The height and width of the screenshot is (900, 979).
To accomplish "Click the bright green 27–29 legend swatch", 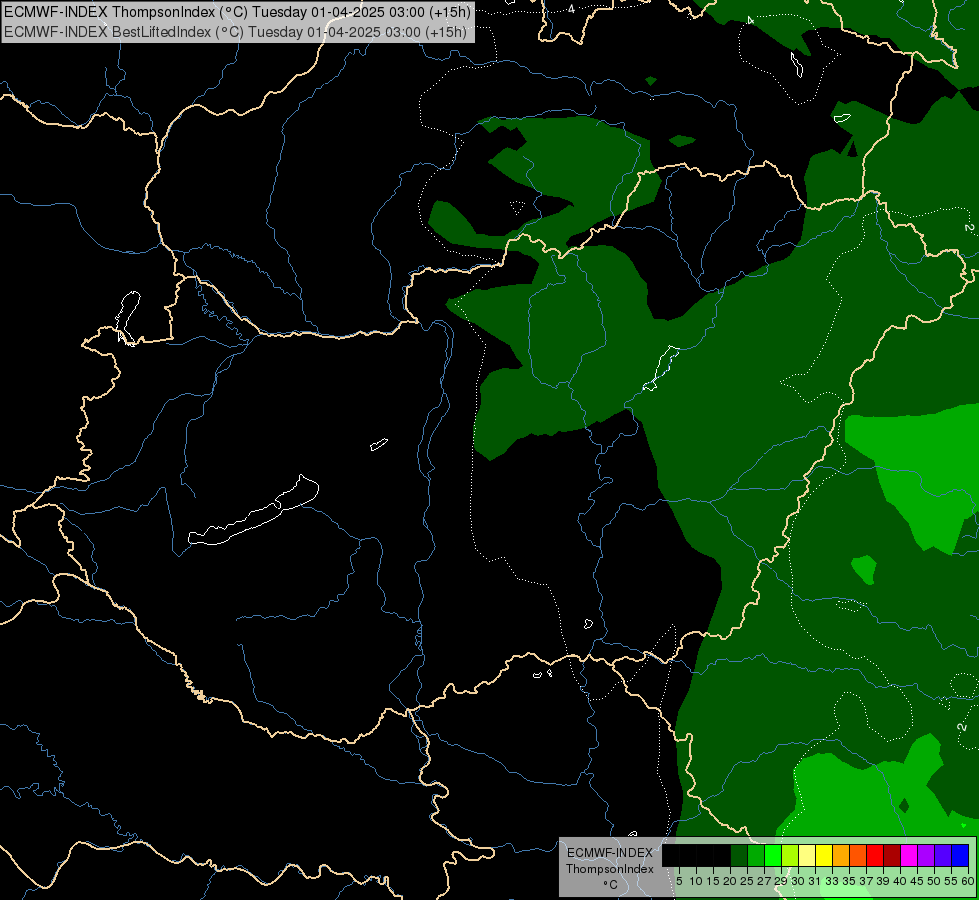I will [x=773, y=856].
